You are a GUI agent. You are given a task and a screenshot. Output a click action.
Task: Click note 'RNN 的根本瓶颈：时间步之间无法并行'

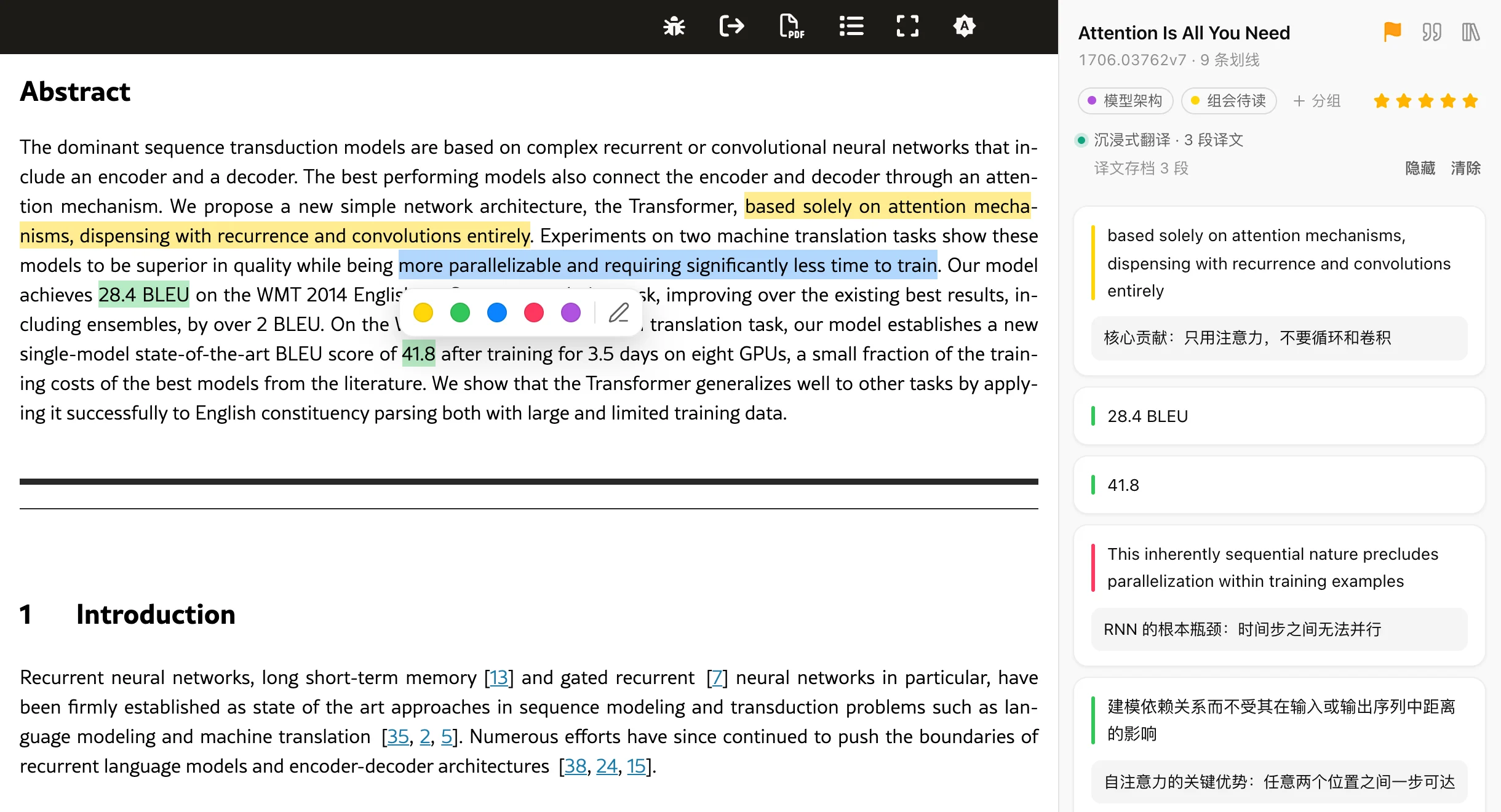[x=1280, y=629]
